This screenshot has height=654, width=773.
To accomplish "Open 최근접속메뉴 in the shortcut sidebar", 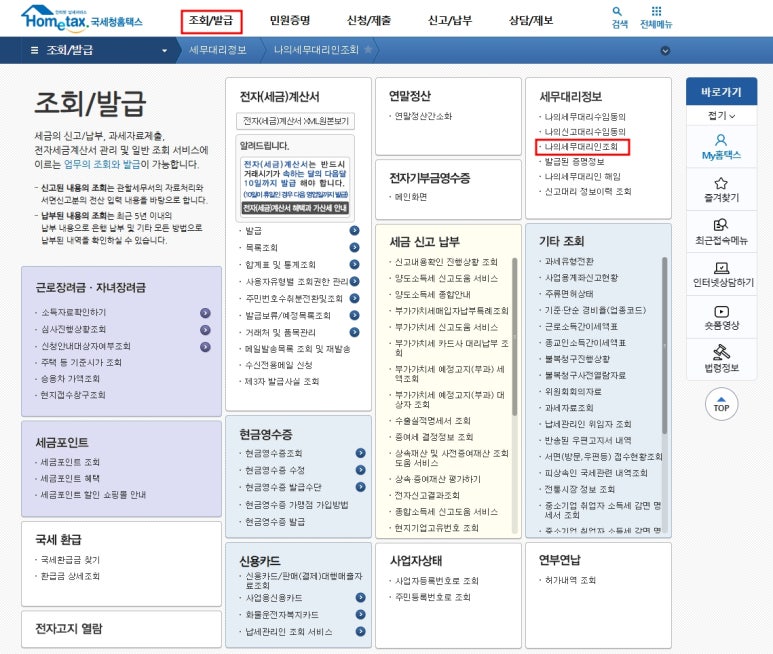I will (x=720, y=231).
